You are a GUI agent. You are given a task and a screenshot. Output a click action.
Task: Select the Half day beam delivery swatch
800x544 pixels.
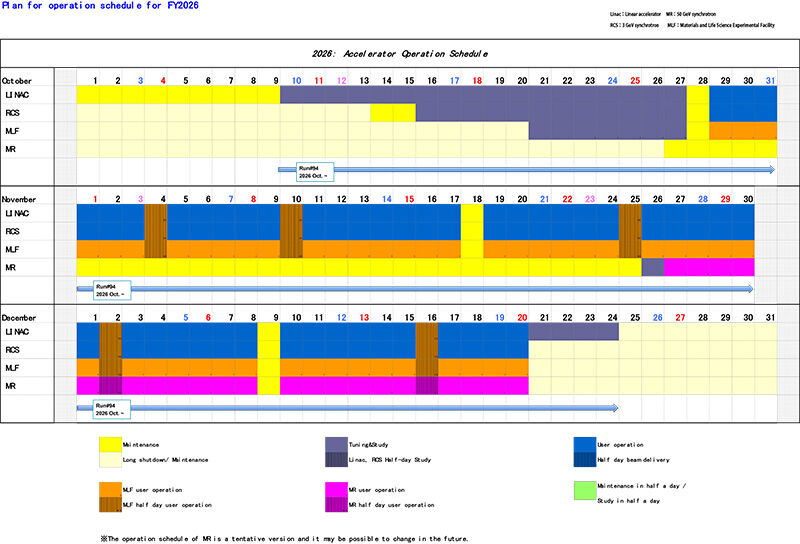(x=585, y=460)
